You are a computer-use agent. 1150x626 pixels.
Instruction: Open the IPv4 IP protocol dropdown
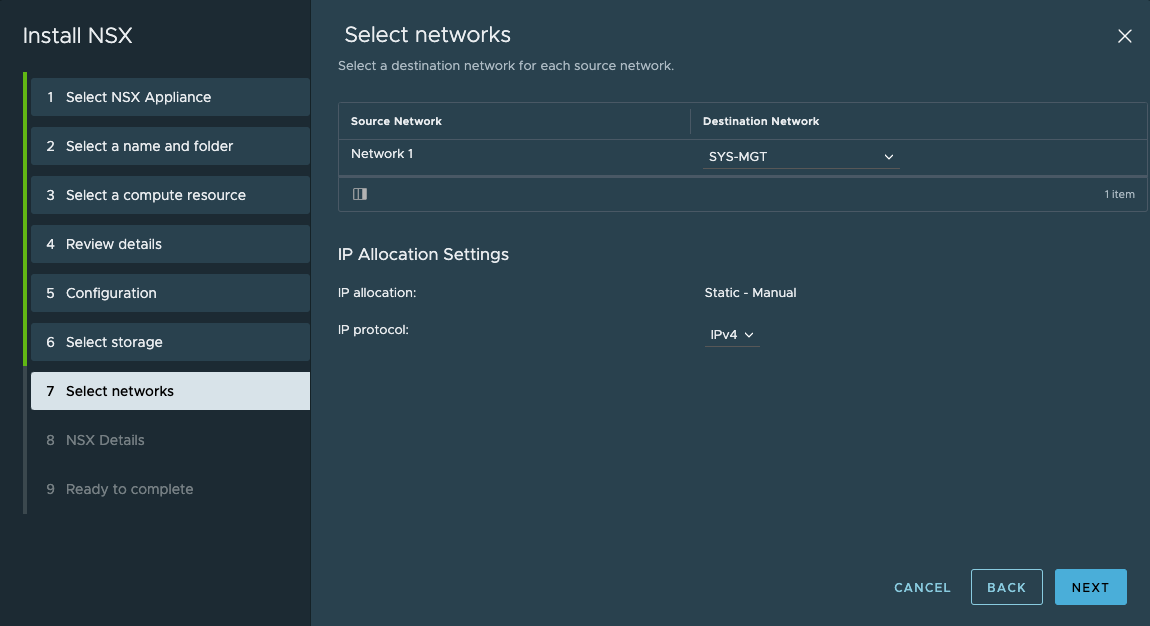731,334
